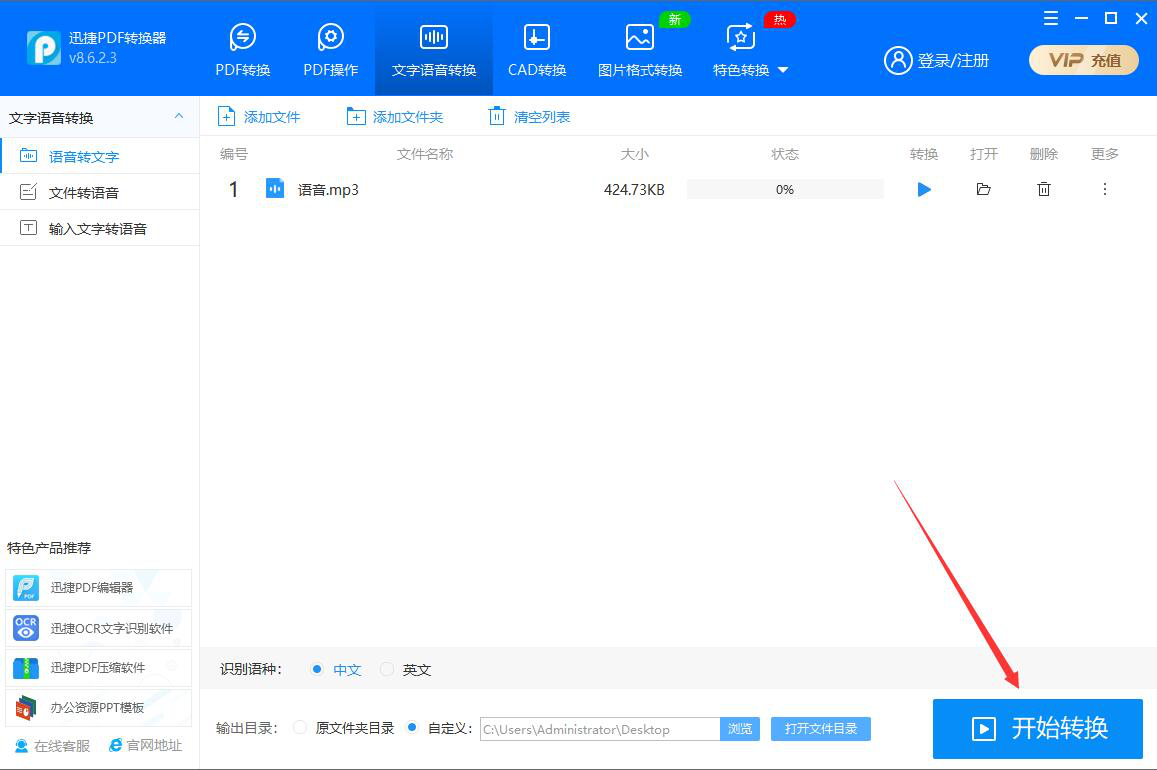Click the 迅捷PDF转换器 app logo

coord(44,48)
